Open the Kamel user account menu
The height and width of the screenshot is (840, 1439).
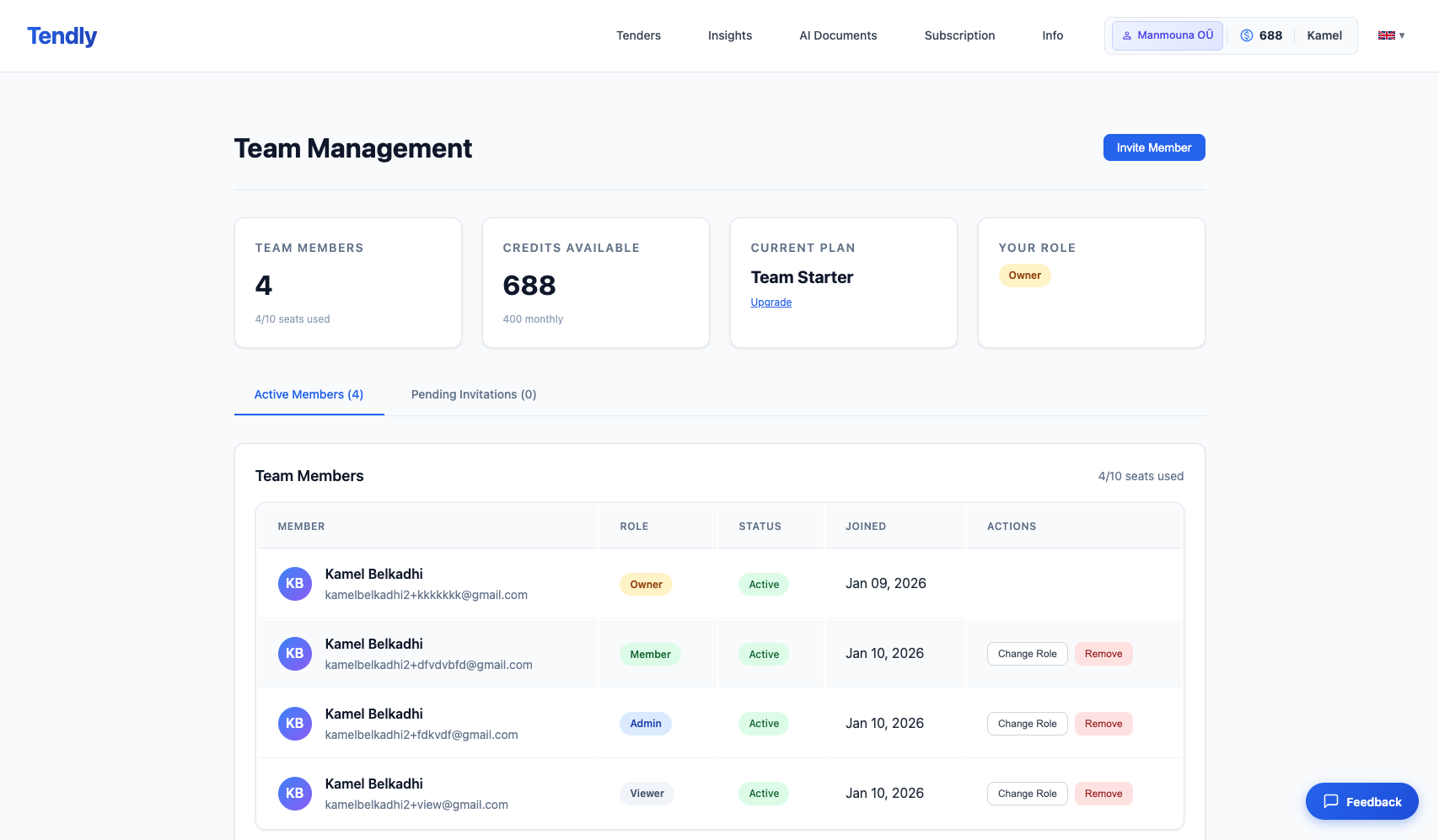[1324, 35]
